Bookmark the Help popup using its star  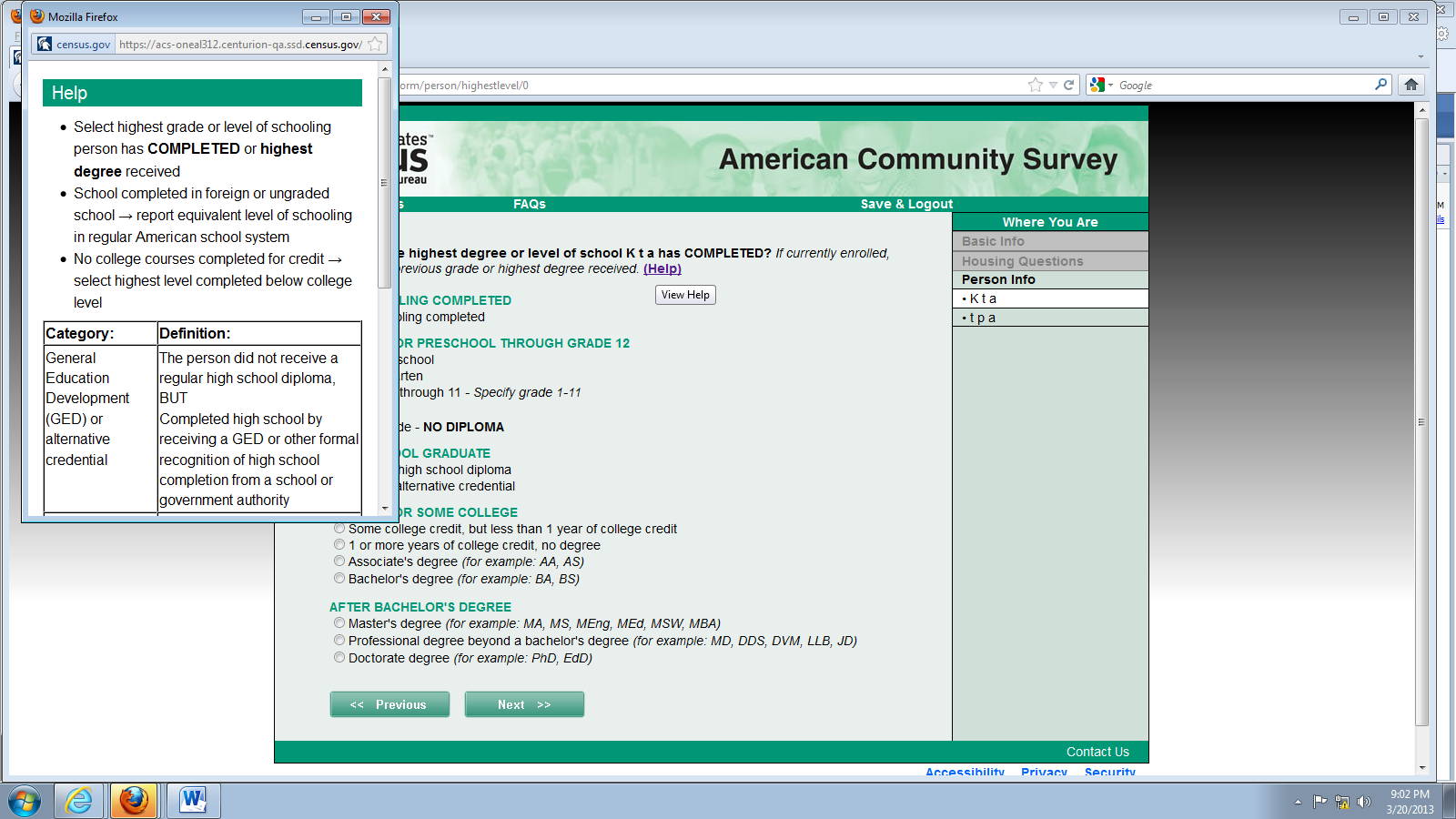point(375,44)
